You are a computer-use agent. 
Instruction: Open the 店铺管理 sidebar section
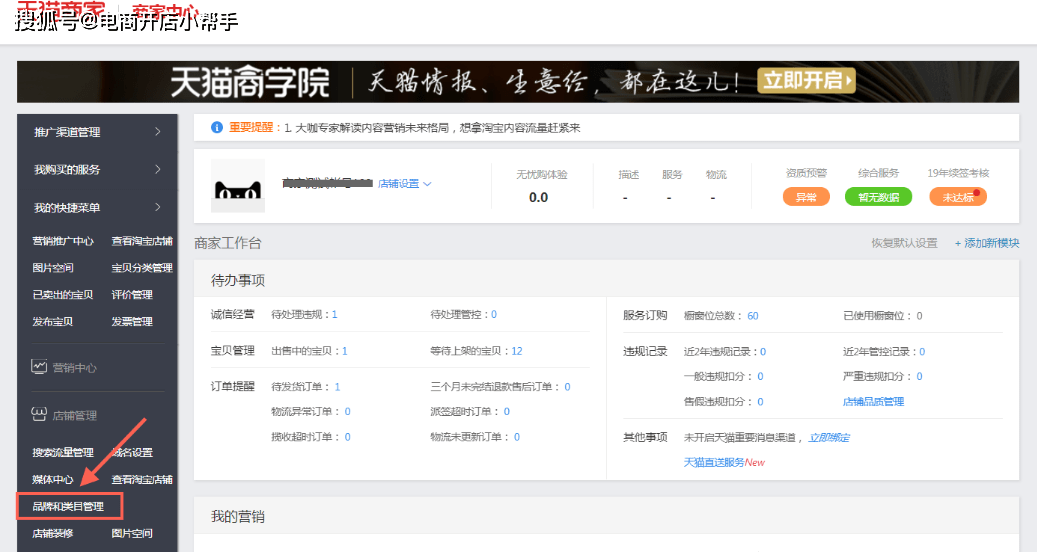(74, 416)
